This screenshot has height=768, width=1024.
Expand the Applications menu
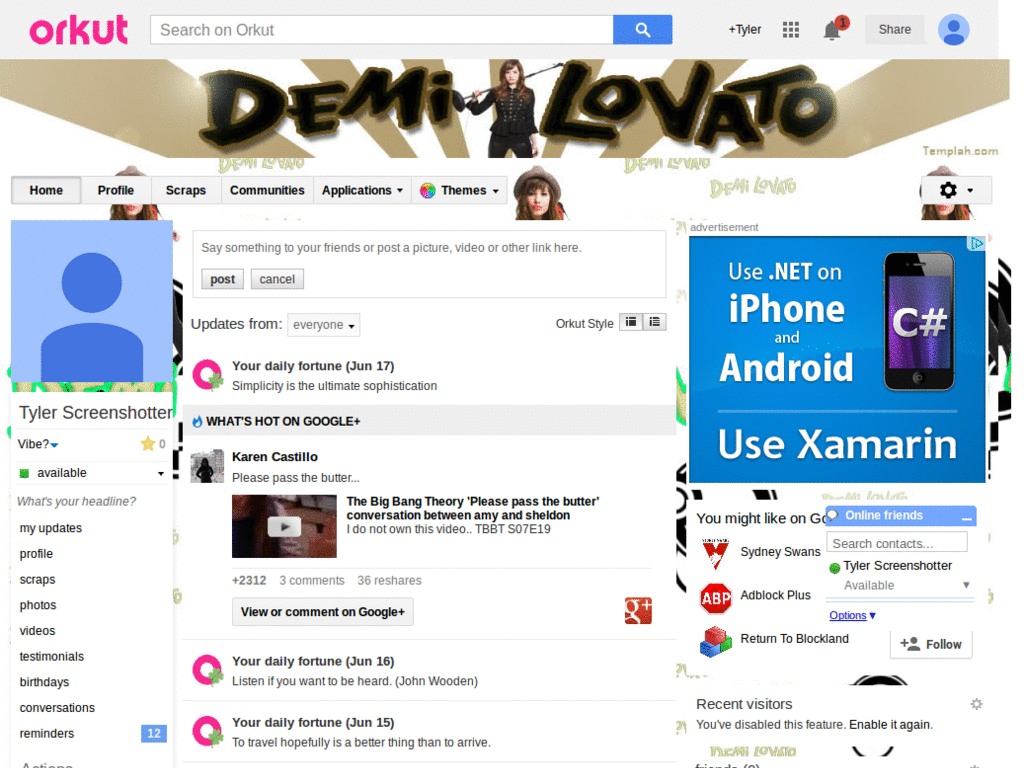pos(362,190)
